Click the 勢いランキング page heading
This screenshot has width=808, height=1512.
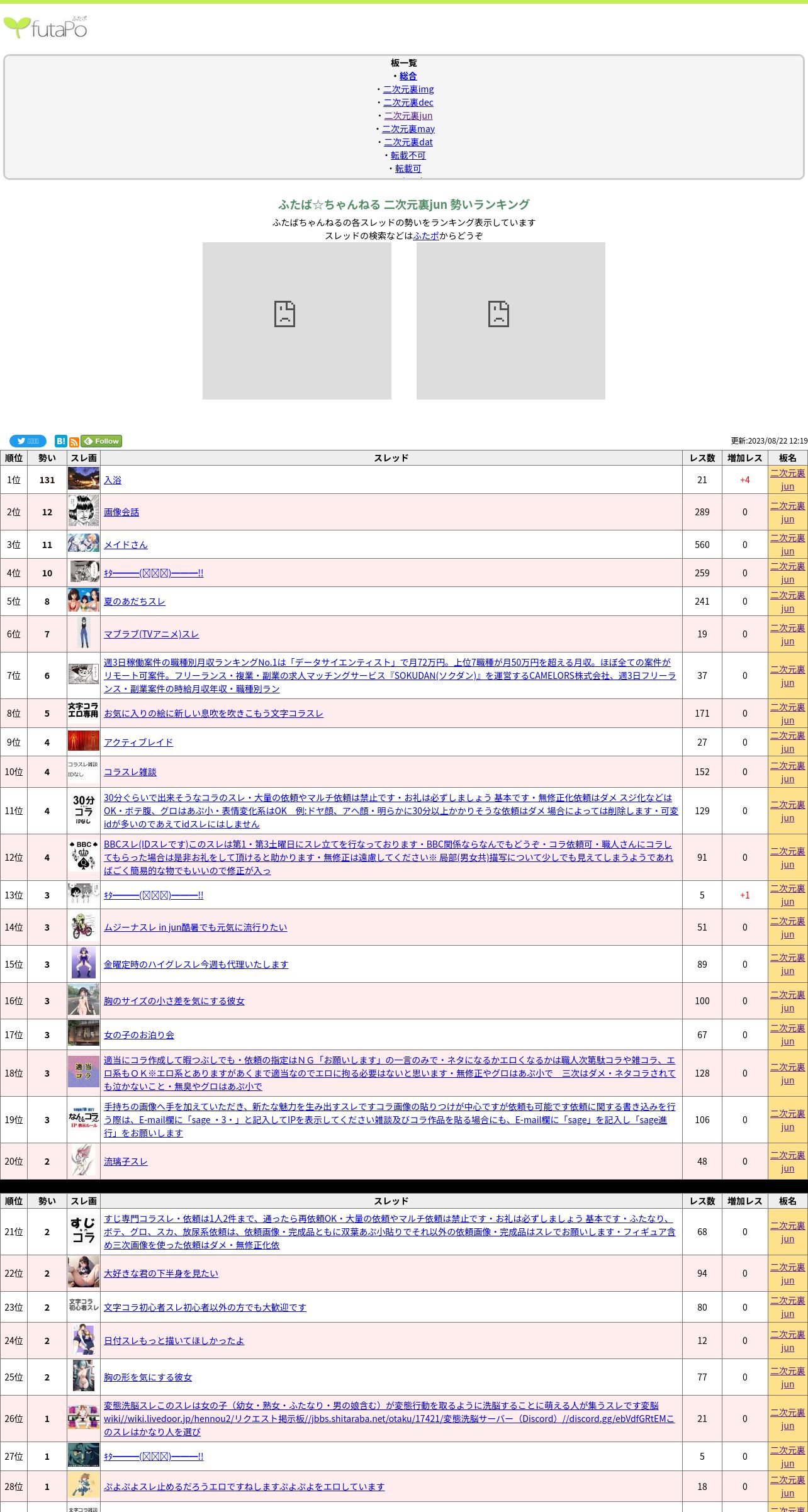point(404,204)
